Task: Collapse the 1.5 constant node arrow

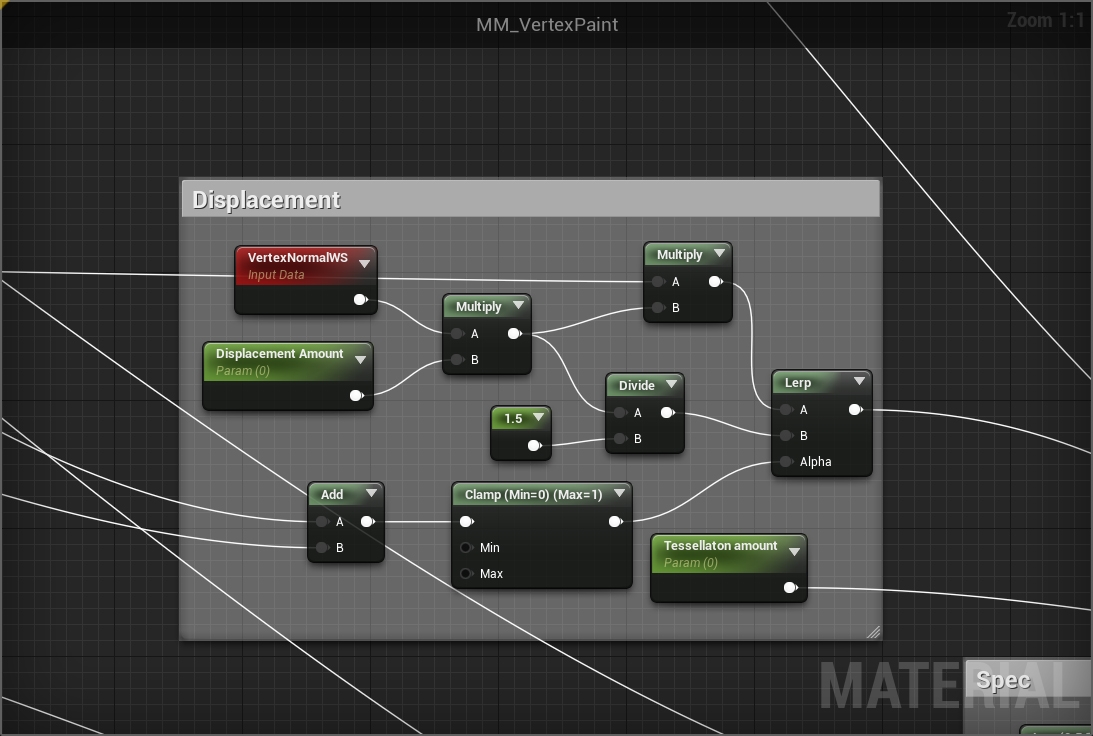Action: pos(538,417)
